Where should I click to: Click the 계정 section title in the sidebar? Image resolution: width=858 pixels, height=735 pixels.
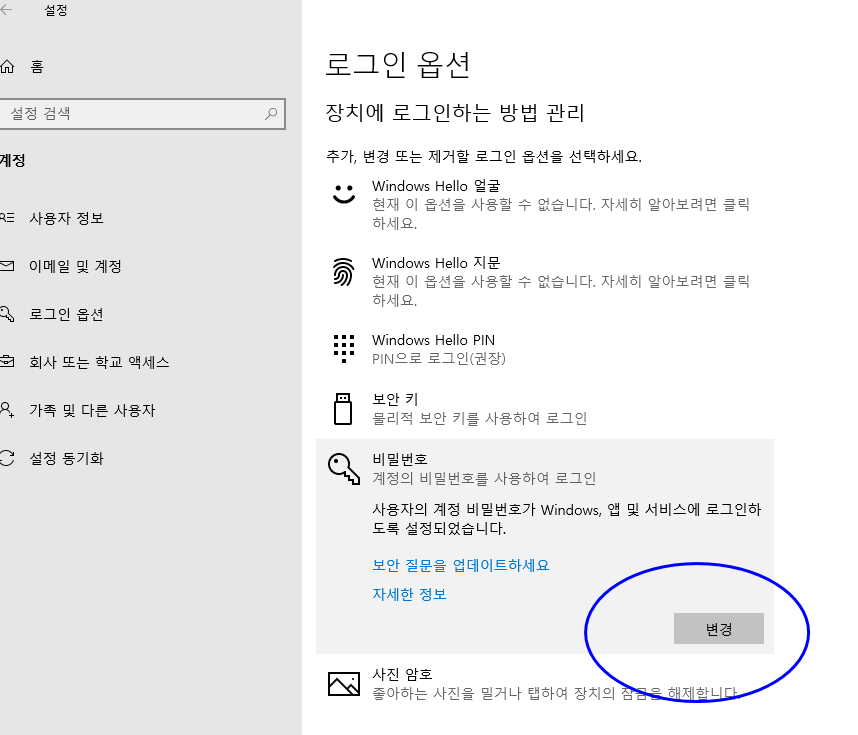[x=13, y=160]
